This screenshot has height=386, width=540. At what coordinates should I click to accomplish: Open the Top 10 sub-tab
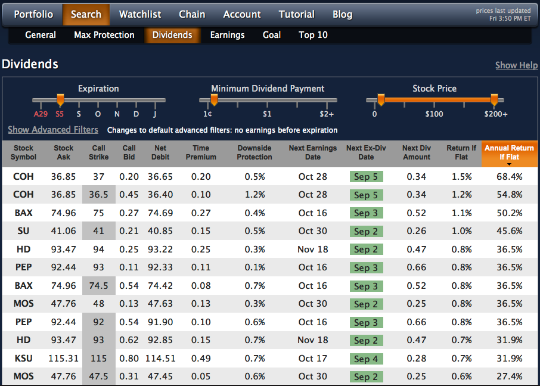[x=313, y=35]
